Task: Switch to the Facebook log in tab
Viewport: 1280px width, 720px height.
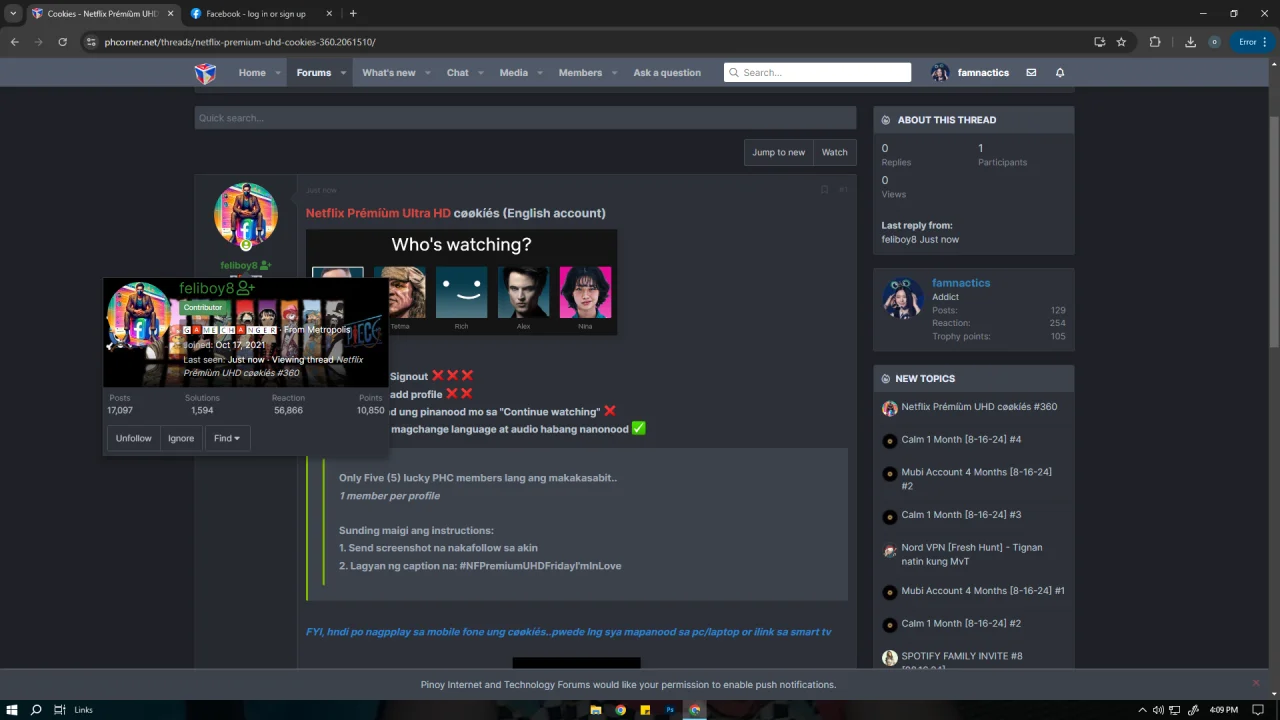Action: pos(256,14)
